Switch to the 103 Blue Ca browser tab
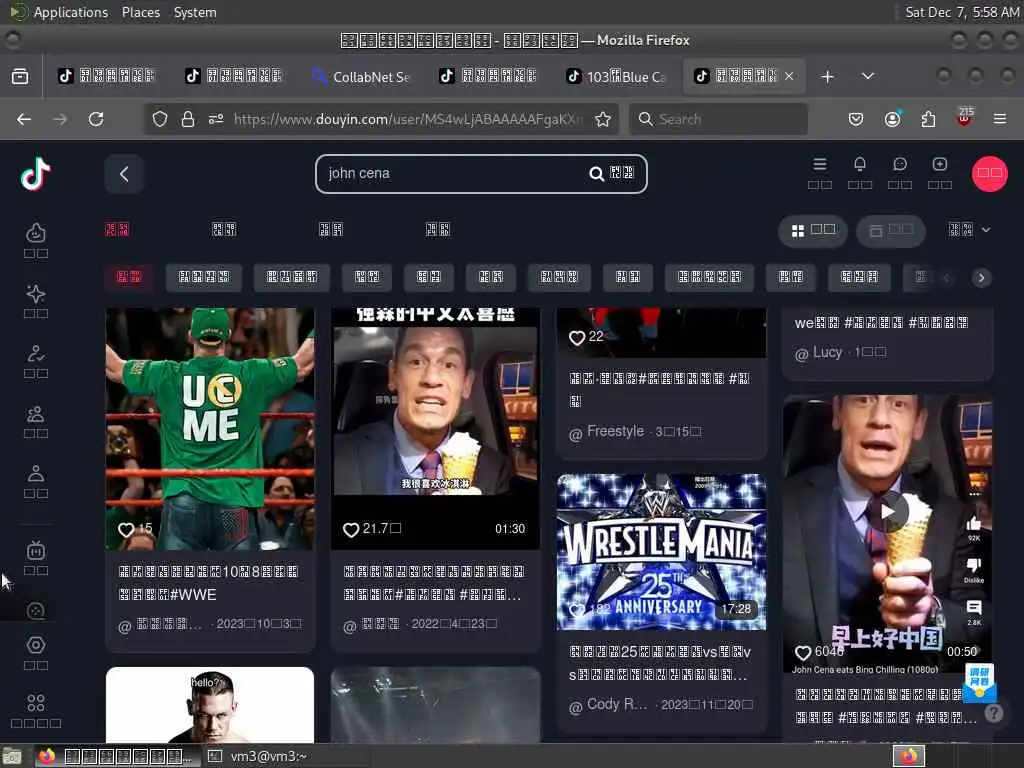 [616, 76]
